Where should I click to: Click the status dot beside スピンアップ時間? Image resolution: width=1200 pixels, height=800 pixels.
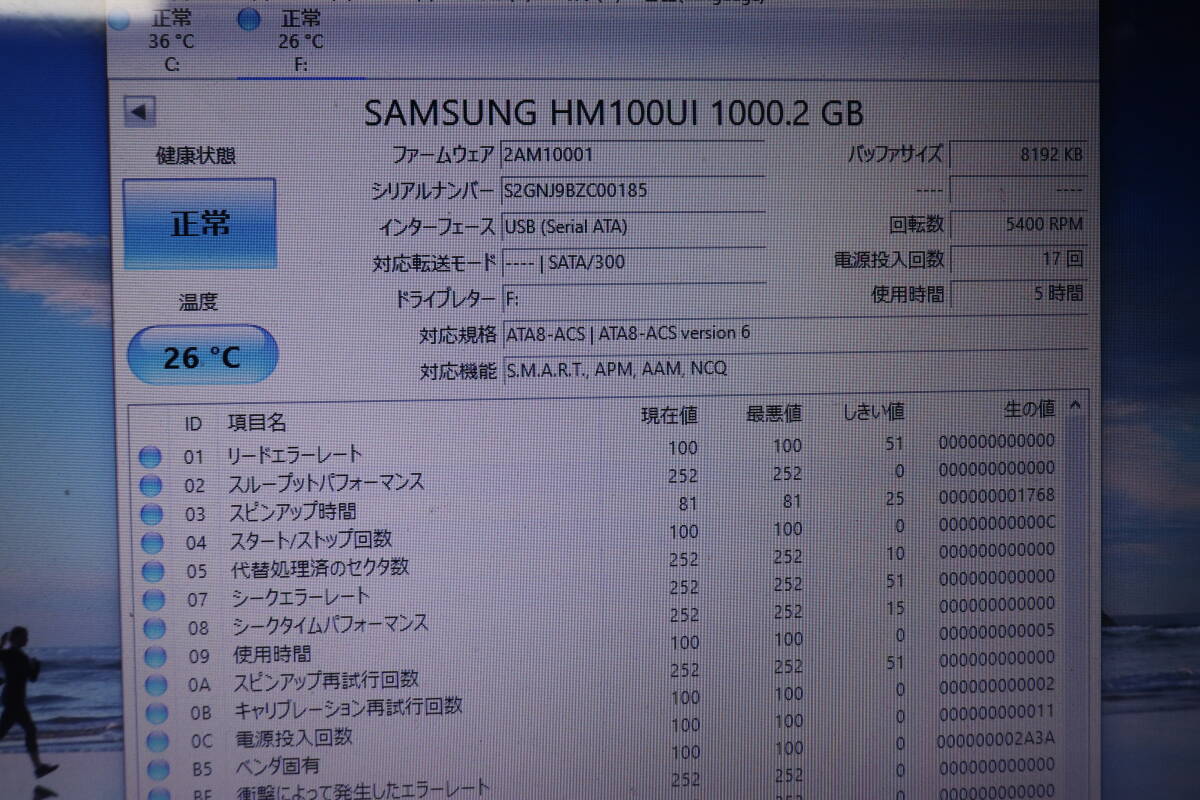pyautogui.click(x=152, y=514)
